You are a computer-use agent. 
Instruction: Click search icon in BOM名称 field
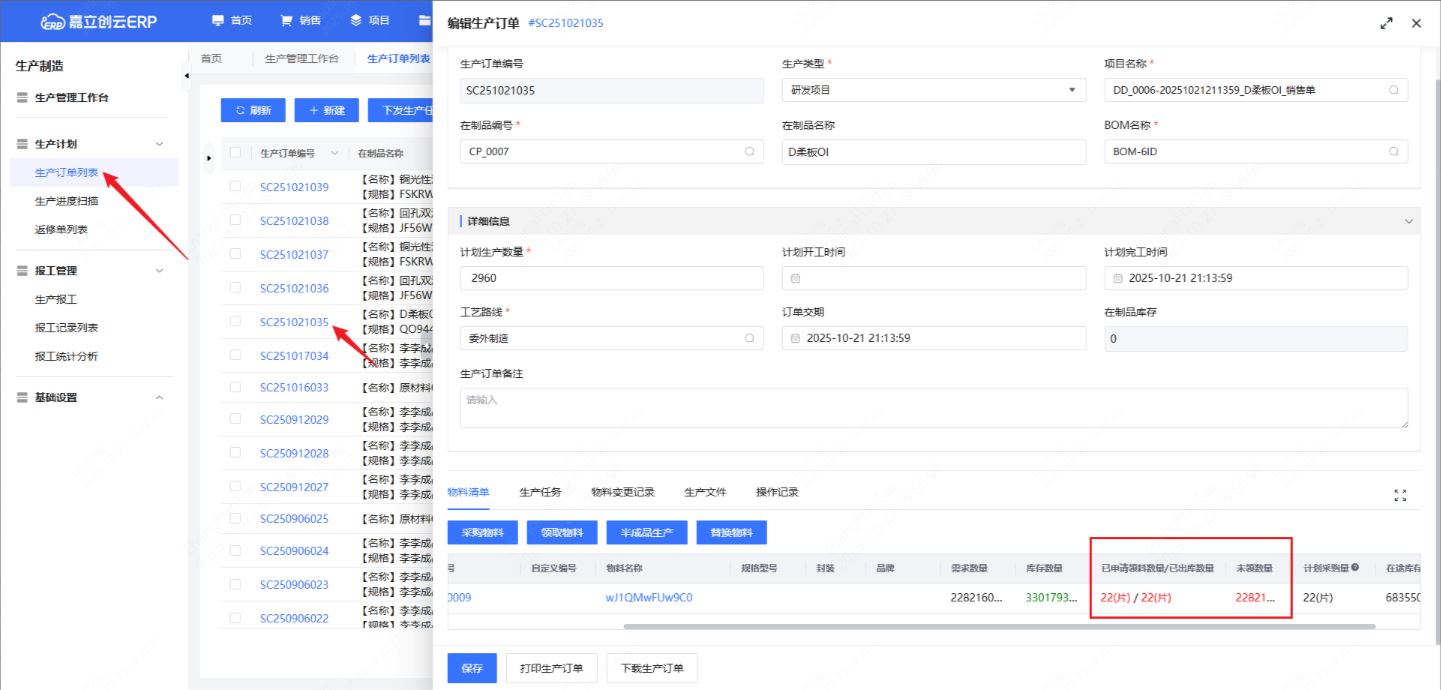pos(1394,152)
